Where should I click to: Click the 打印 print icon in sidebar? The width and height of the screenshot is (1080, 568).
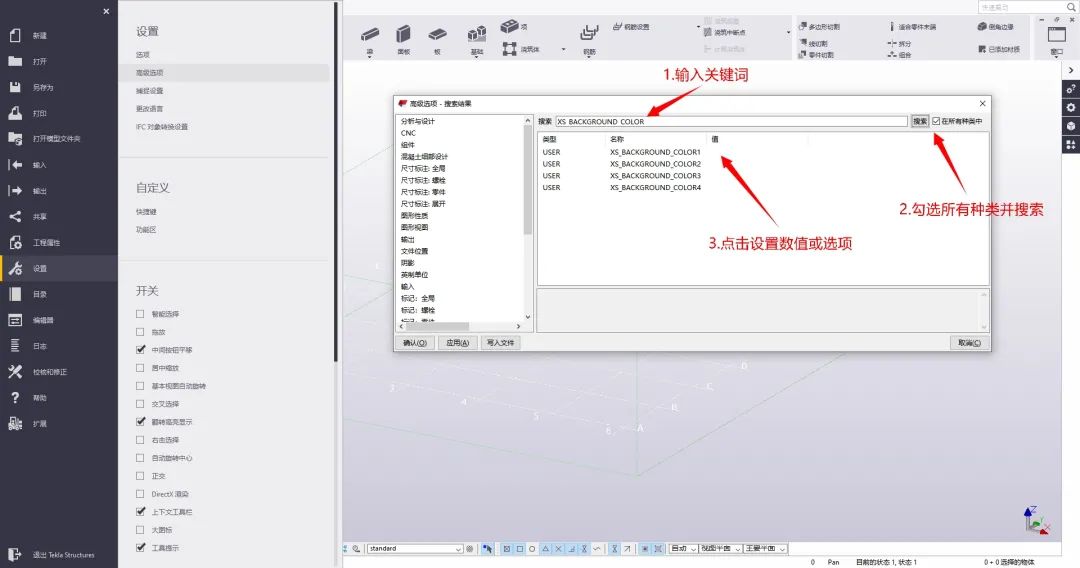coord(15,113)
